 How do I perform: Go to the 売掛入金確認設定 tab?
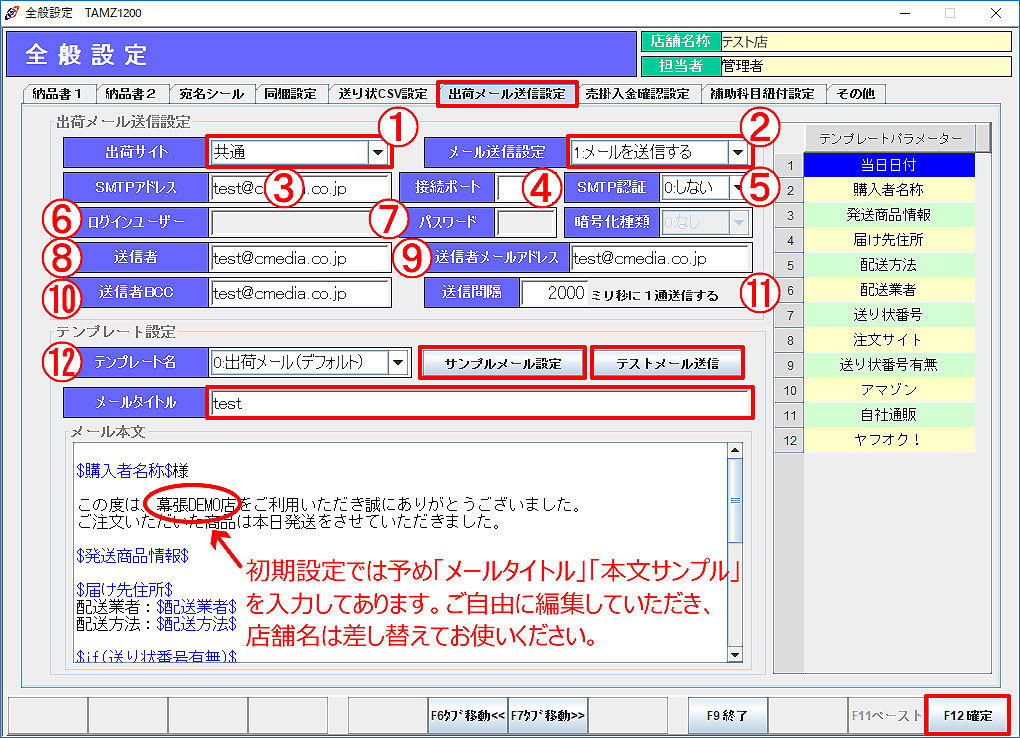pyautogui.click(x=637, y=94)
